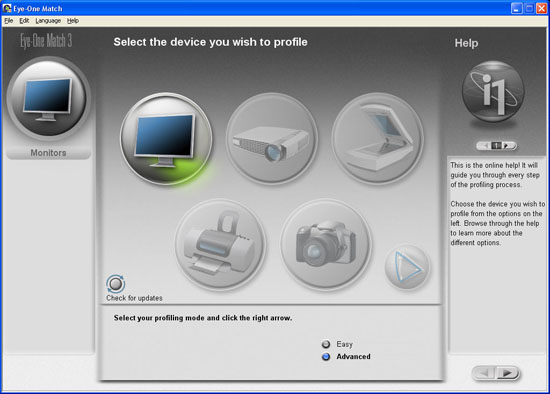
Task: Pick the flatbed scanner device icon
Action: [377, 139]
